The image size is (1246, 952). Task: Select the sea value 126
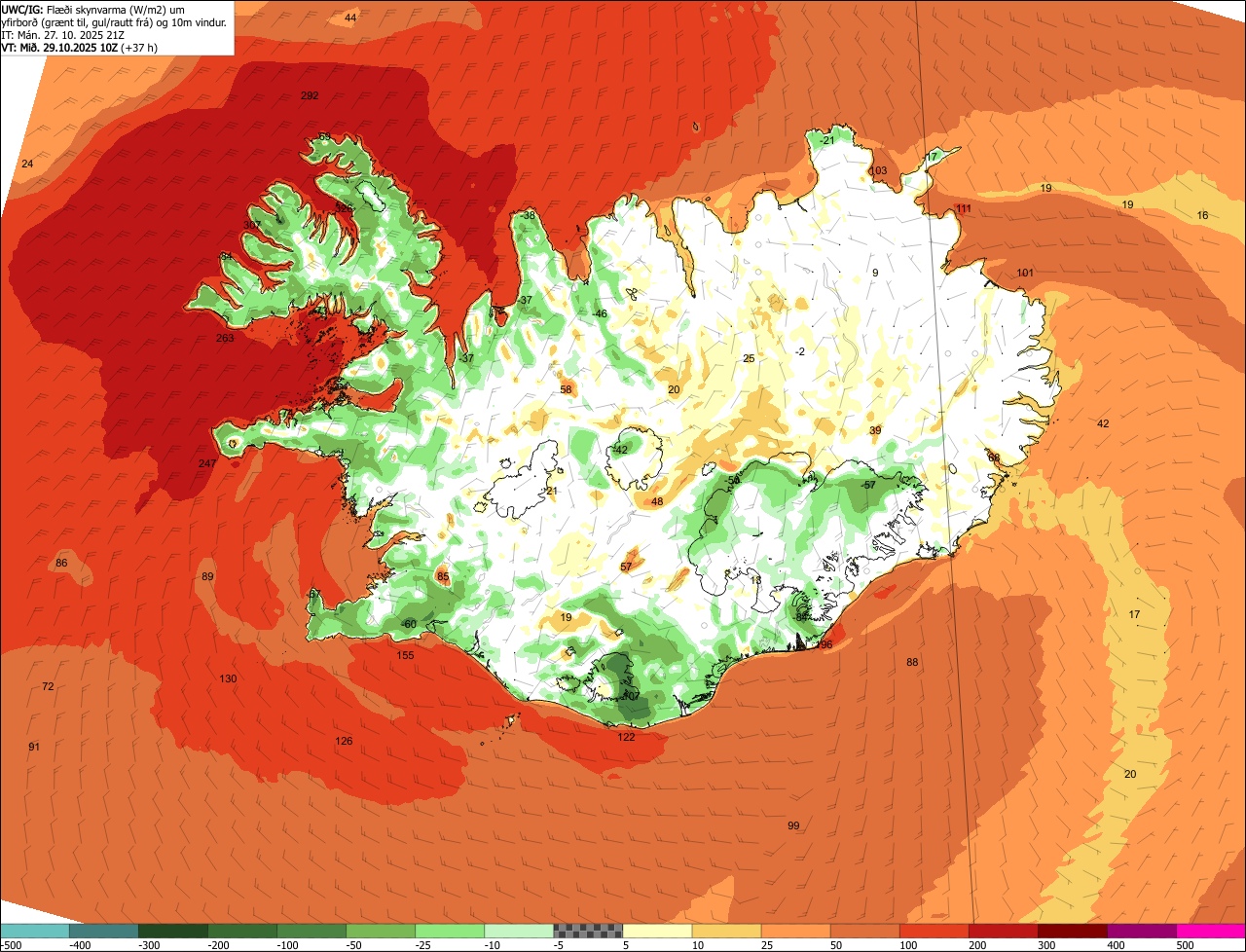[x=344, y=741]
